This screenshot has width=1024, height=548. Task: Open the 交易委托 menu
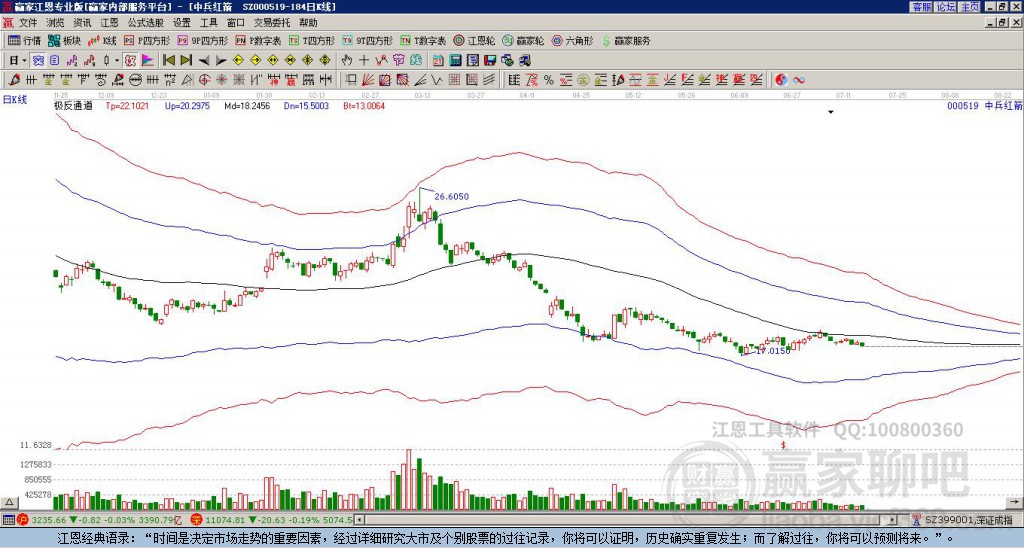[x=272, y=23]
